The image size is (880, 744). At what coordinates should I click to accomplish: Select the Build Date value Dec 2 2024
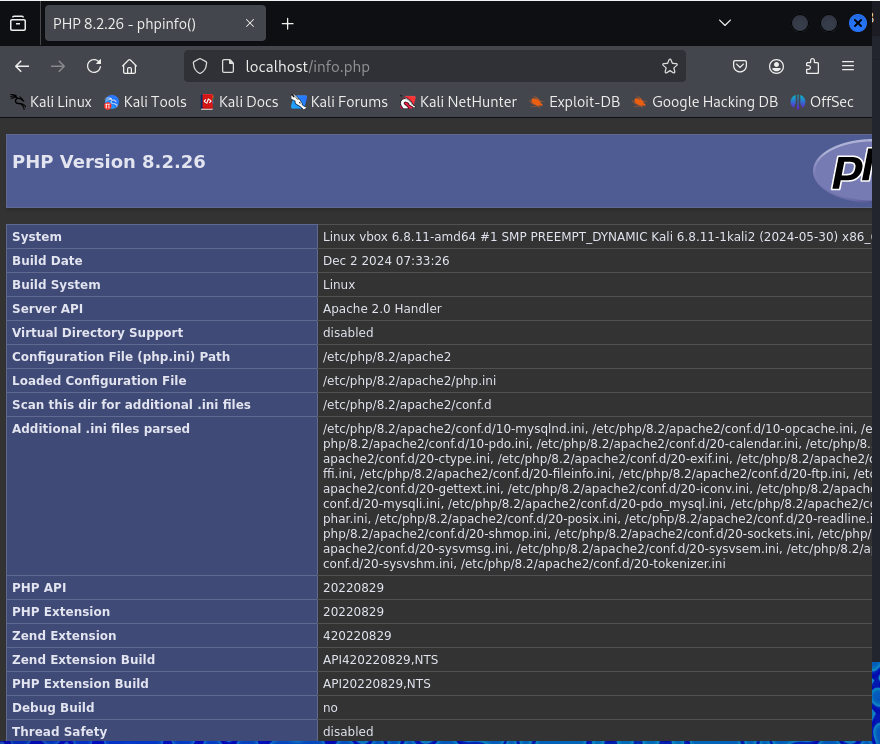[386, 261]
